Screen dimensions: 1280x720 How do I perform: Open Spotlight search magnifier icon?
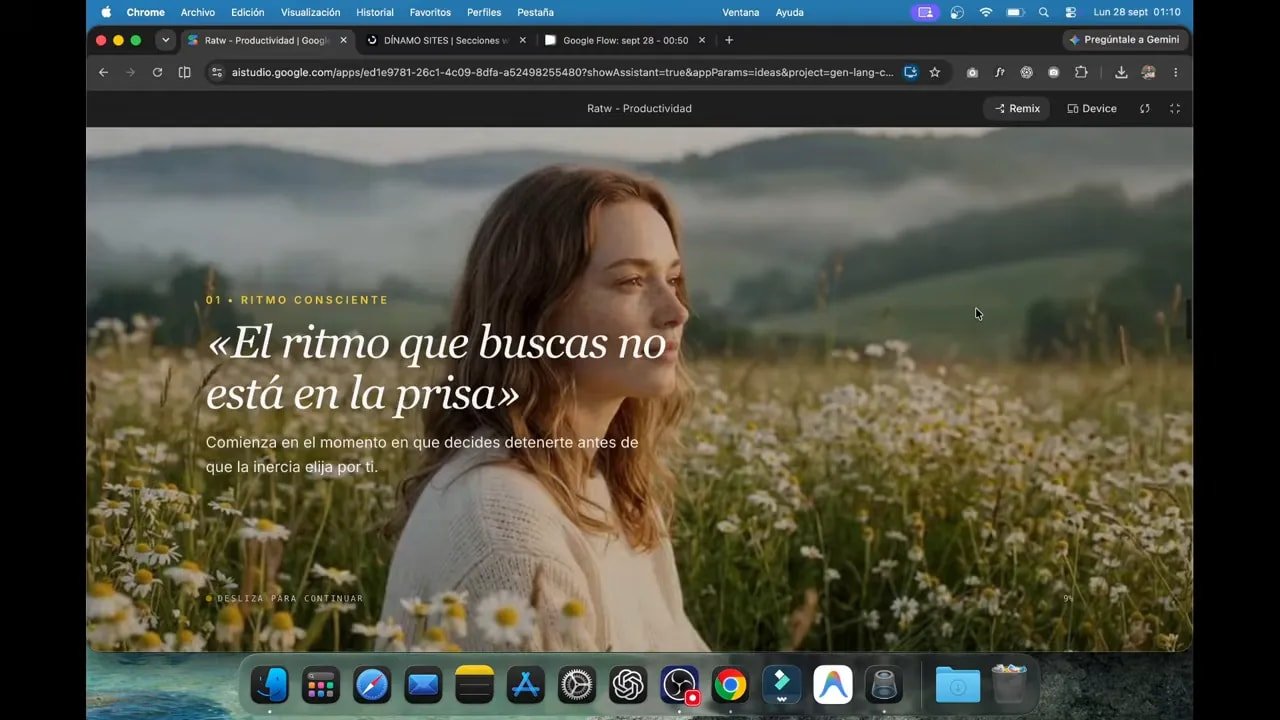click(1044, 12)
